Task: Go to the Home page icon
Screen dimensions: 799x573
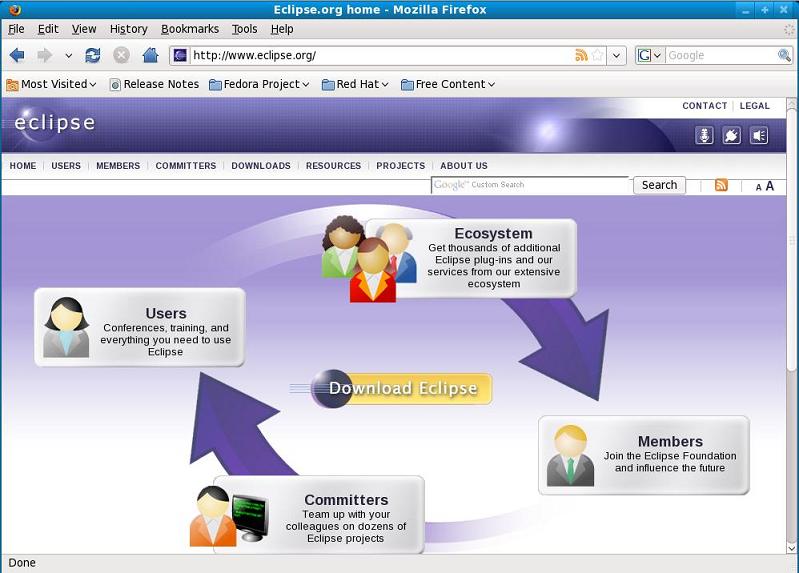Action: (x=150, y=55)
